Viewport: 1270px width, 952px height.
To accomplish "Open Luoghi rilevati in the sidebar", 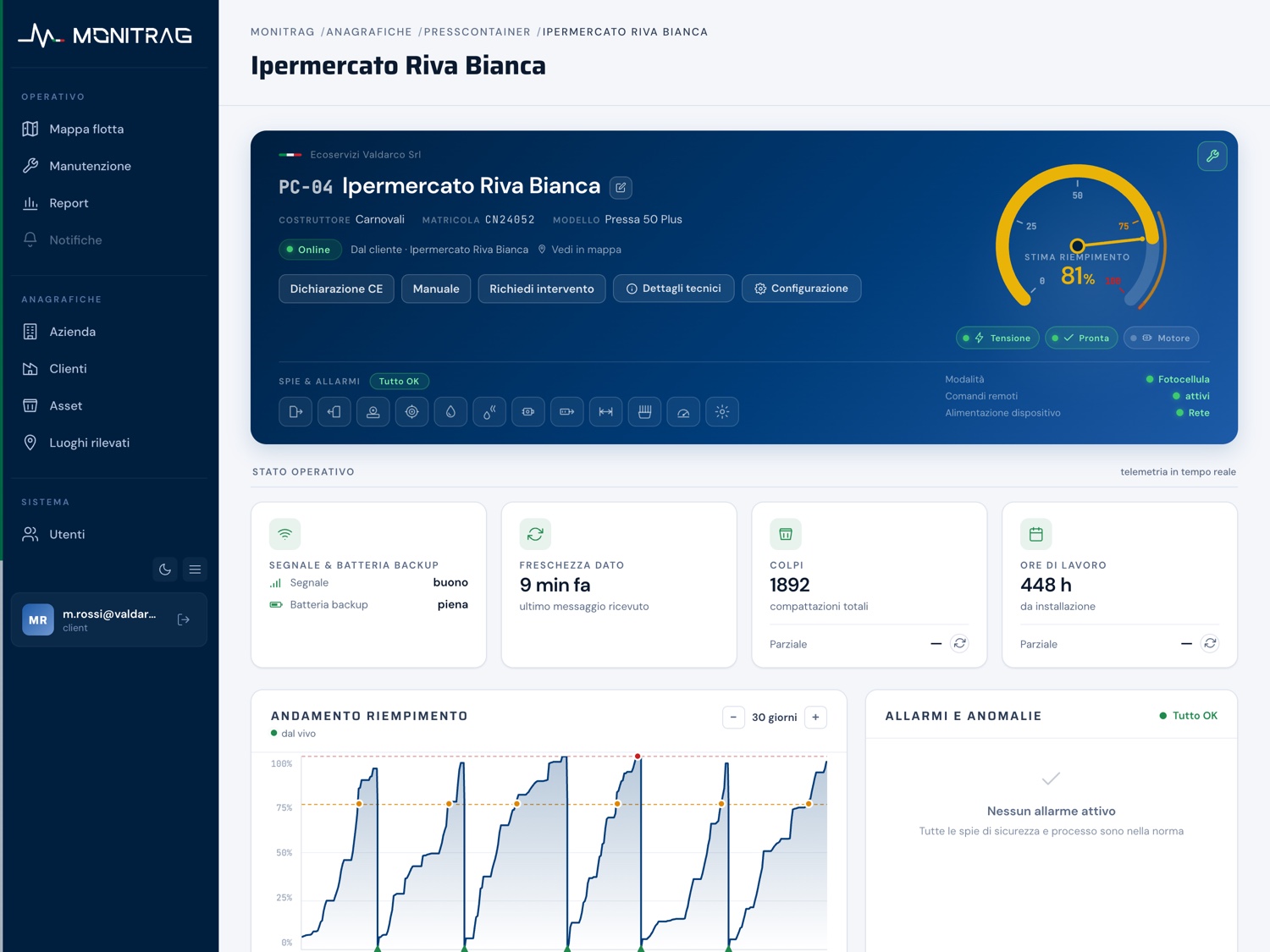I will tap(108, 443).
